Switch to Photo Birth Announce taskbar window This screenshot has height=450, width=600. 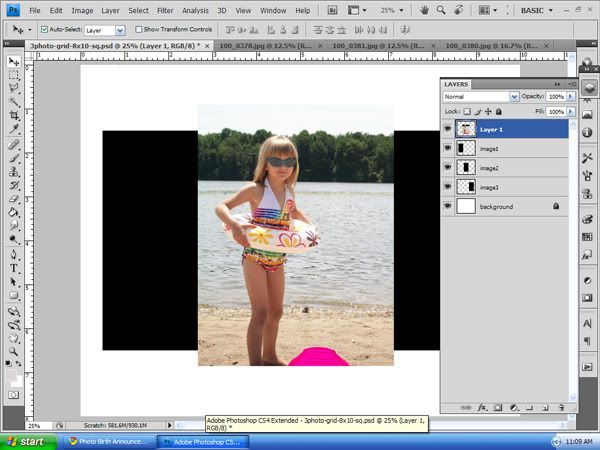tap(109, 442)
